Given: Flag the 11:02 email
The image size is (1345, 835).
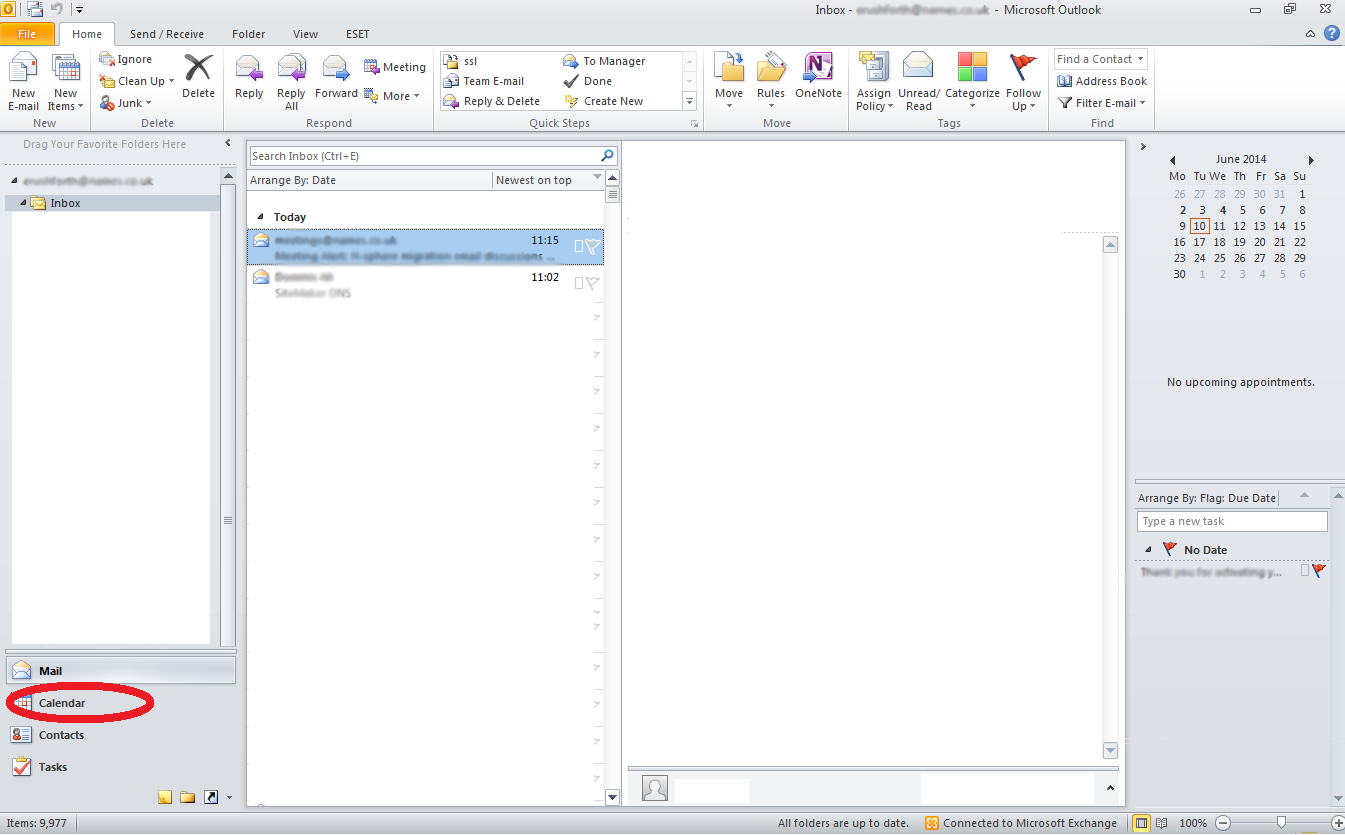Looking at the screenshot, I should pyautogui.click(x=592, y=283).
